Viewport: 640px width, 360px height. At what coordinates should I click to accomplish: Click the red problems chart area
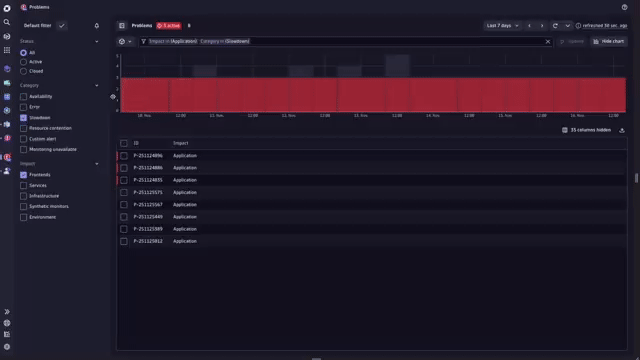[x=373, y=95]
